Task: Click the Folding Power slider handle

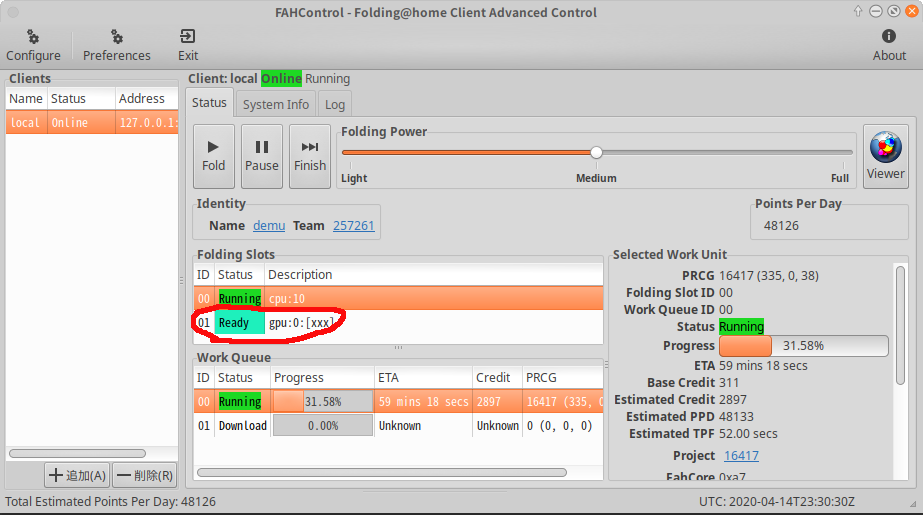Action: point(596,152)
